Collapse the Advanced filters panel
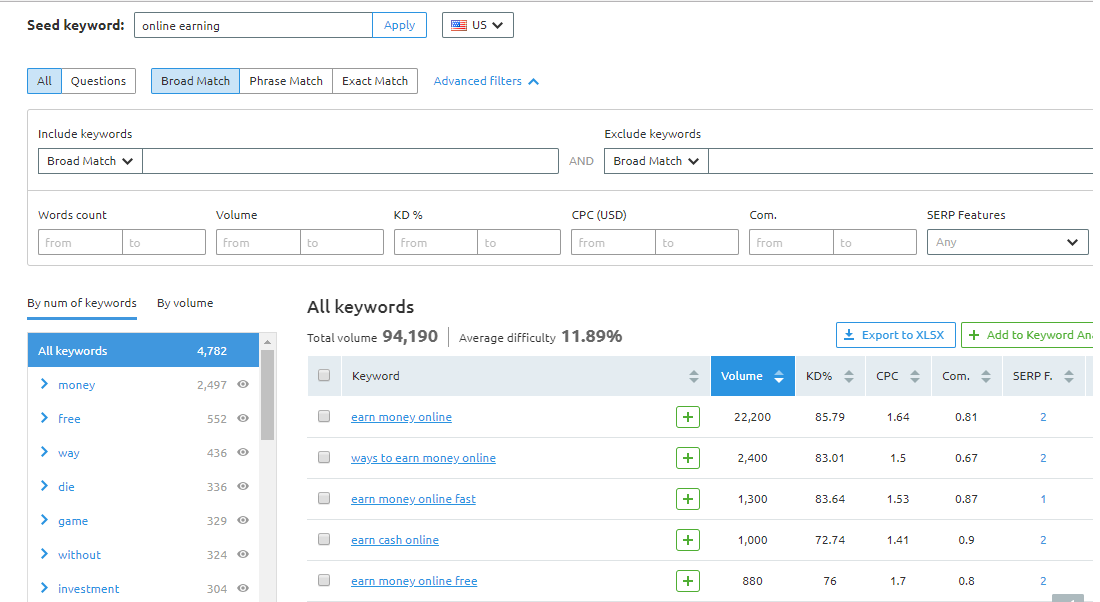1100x602 pixels. (486, 81)
